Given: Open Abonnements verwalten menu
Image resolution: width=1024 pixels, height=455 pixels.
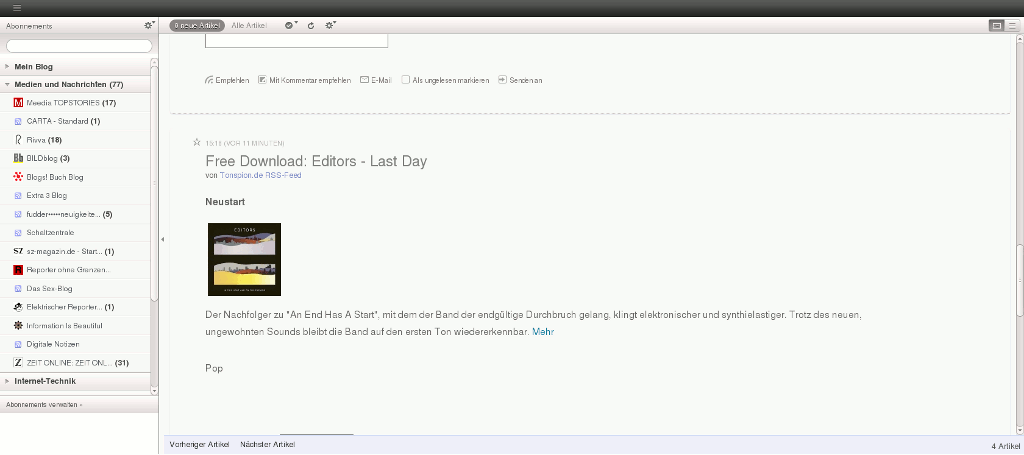Looking at the screenshot, I should [x=44, y=405].
